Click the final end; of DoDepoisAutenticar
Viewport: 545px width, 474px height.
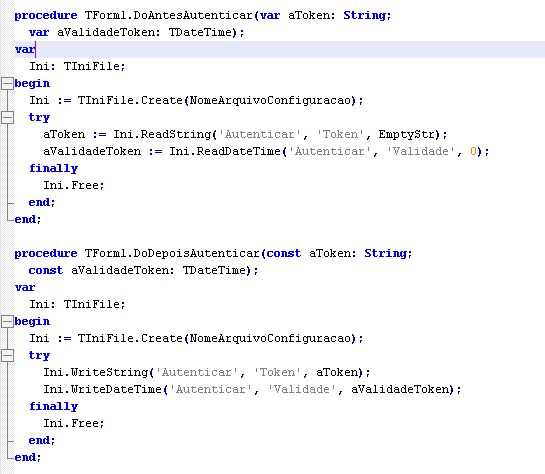coord(27,457)
